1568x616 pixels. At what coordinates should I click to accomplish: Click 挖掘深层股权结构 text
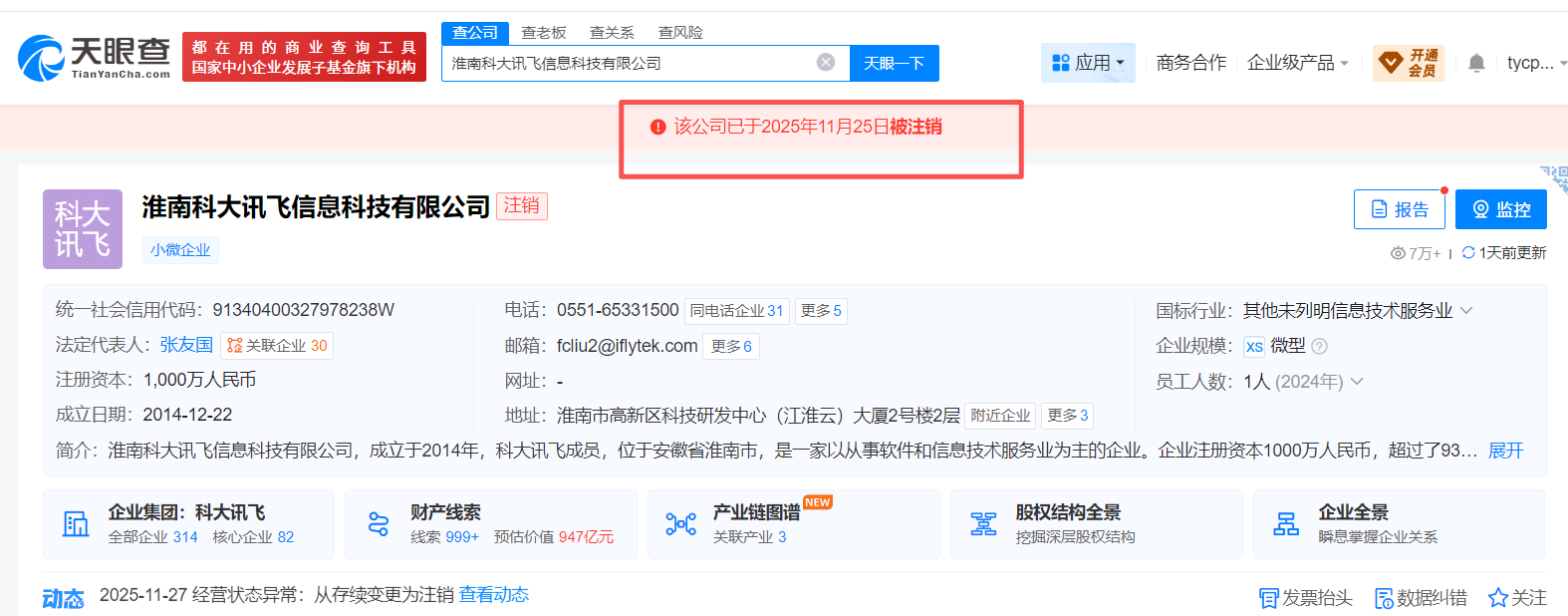click(1076, 537)
